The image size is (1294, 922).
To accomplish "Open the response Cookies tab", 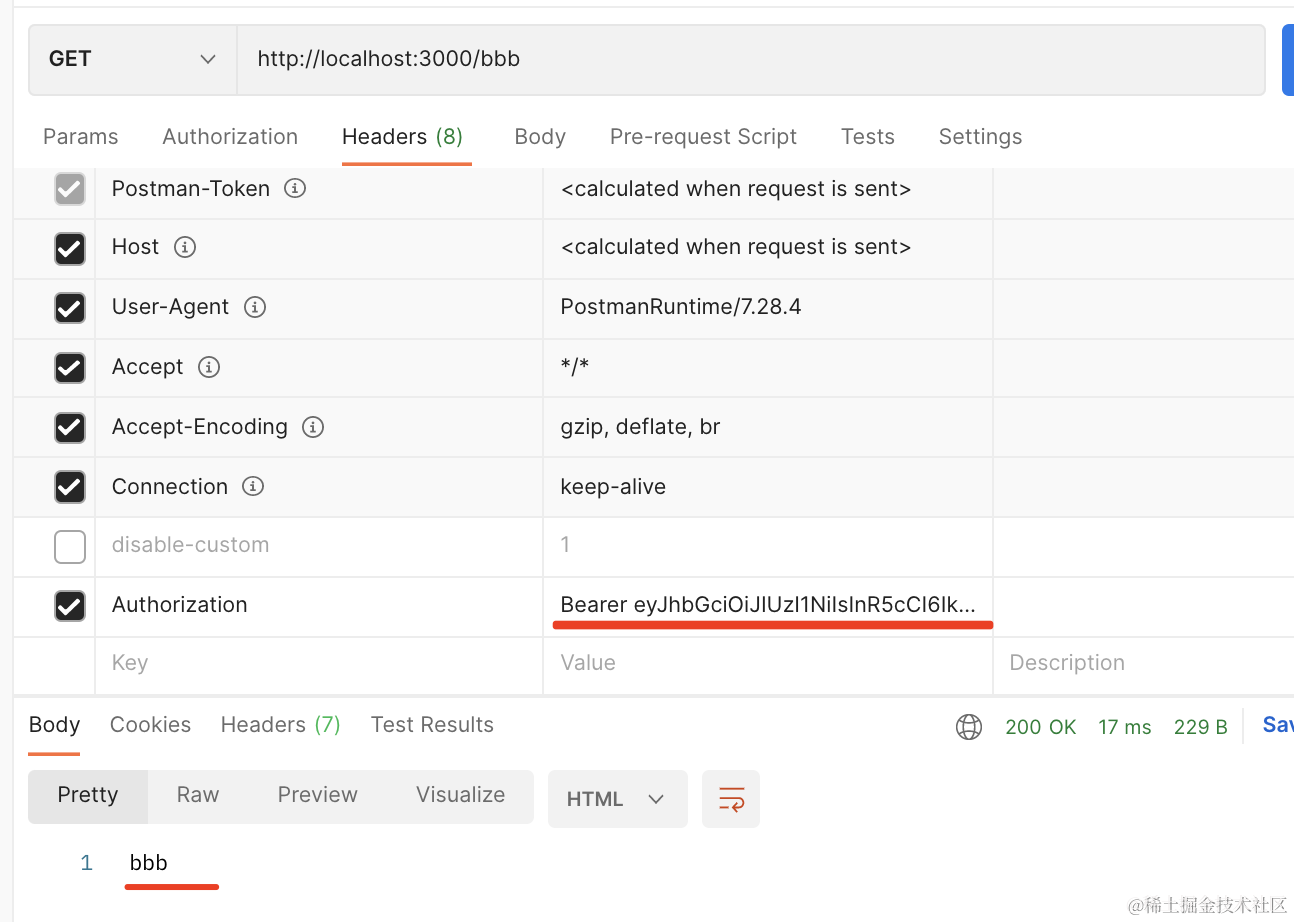I will click(x=150, y=725).
